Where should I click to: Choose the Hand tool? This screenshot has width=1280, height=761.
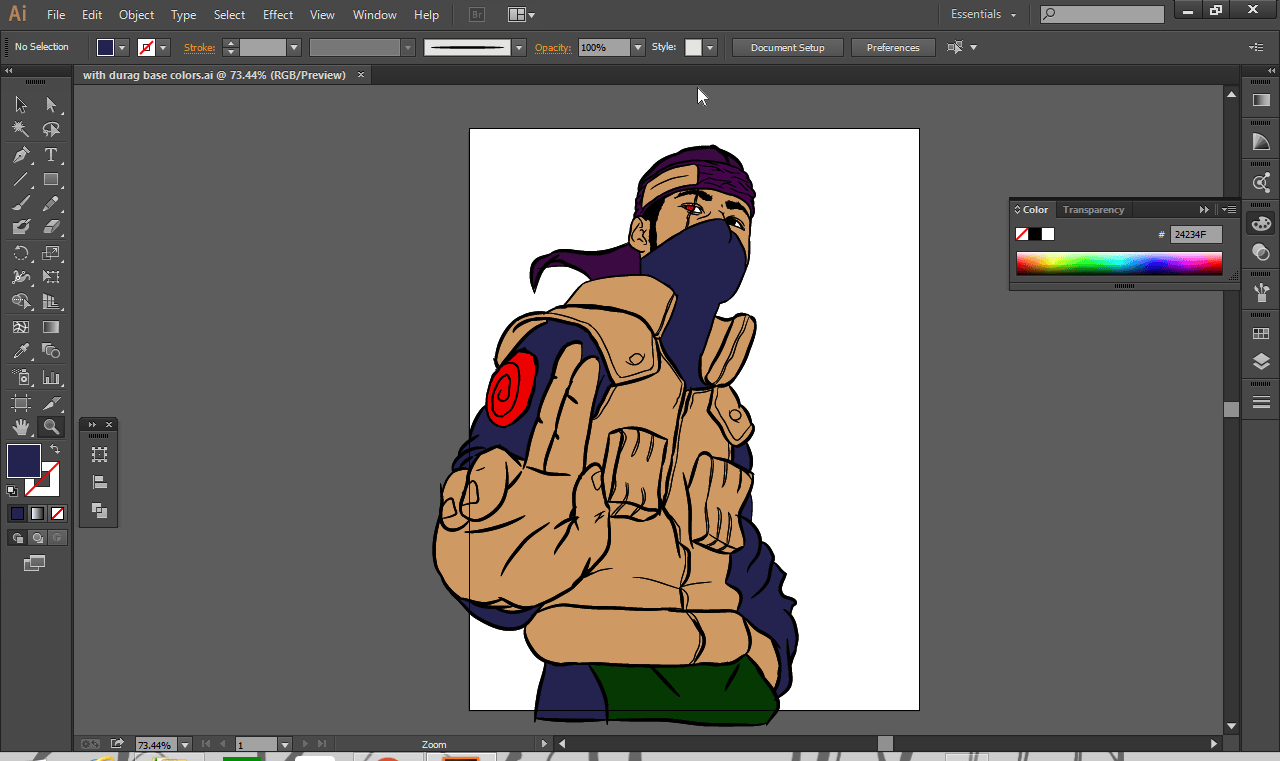20,427
